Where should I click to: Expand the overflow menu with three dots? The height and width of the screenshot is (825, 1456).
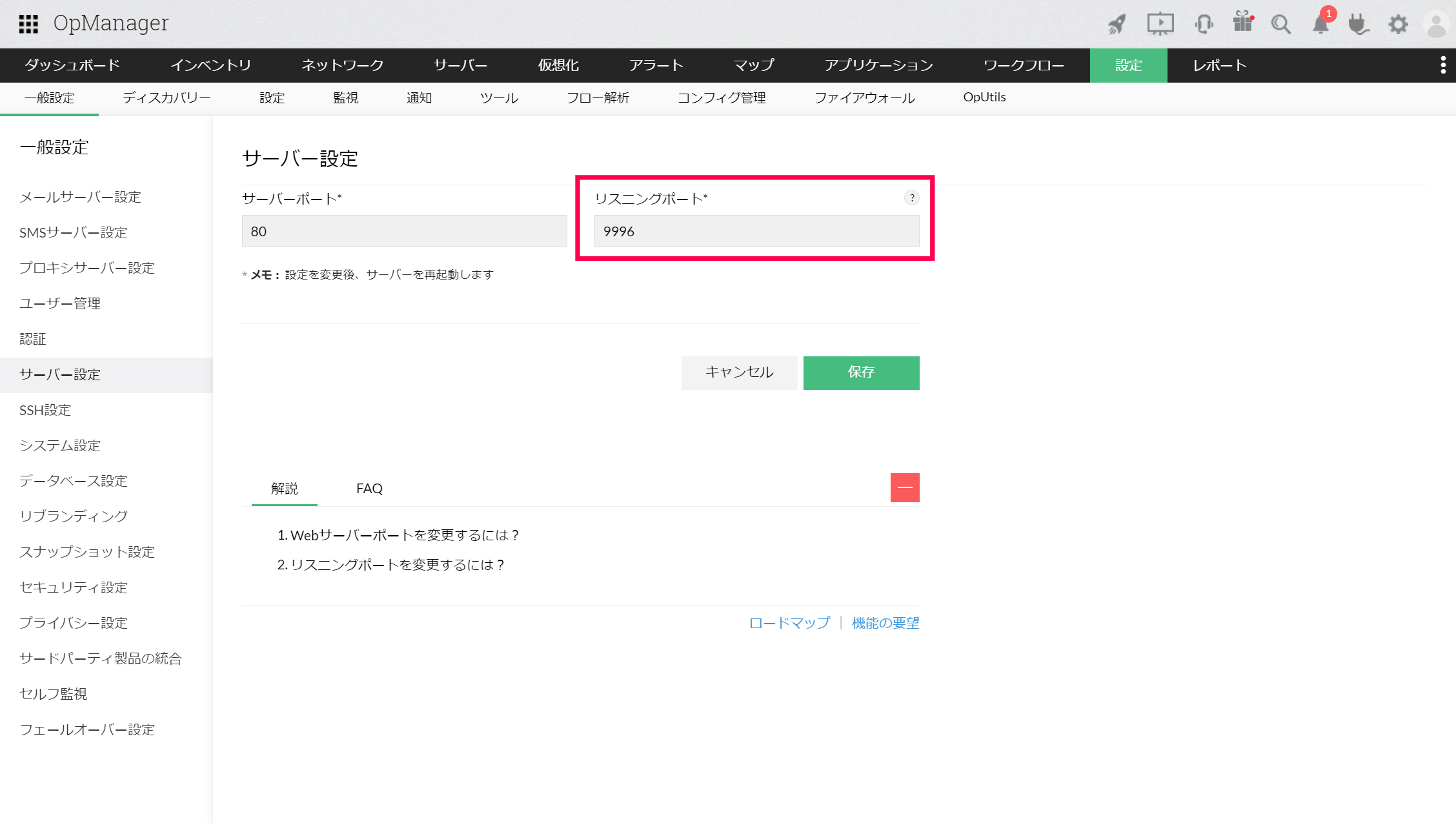tap(1444, 65)
